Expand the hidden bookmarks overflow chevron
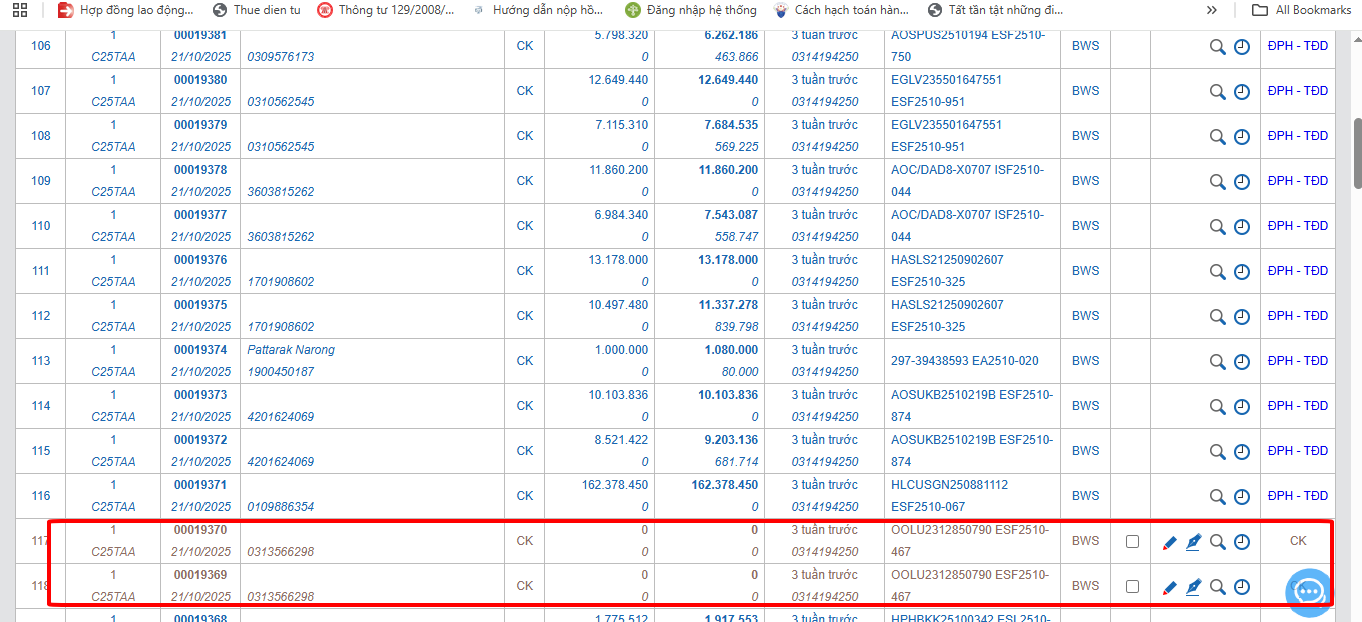The width and height of the screenshot is (1362, 622). coord(1212,10)
